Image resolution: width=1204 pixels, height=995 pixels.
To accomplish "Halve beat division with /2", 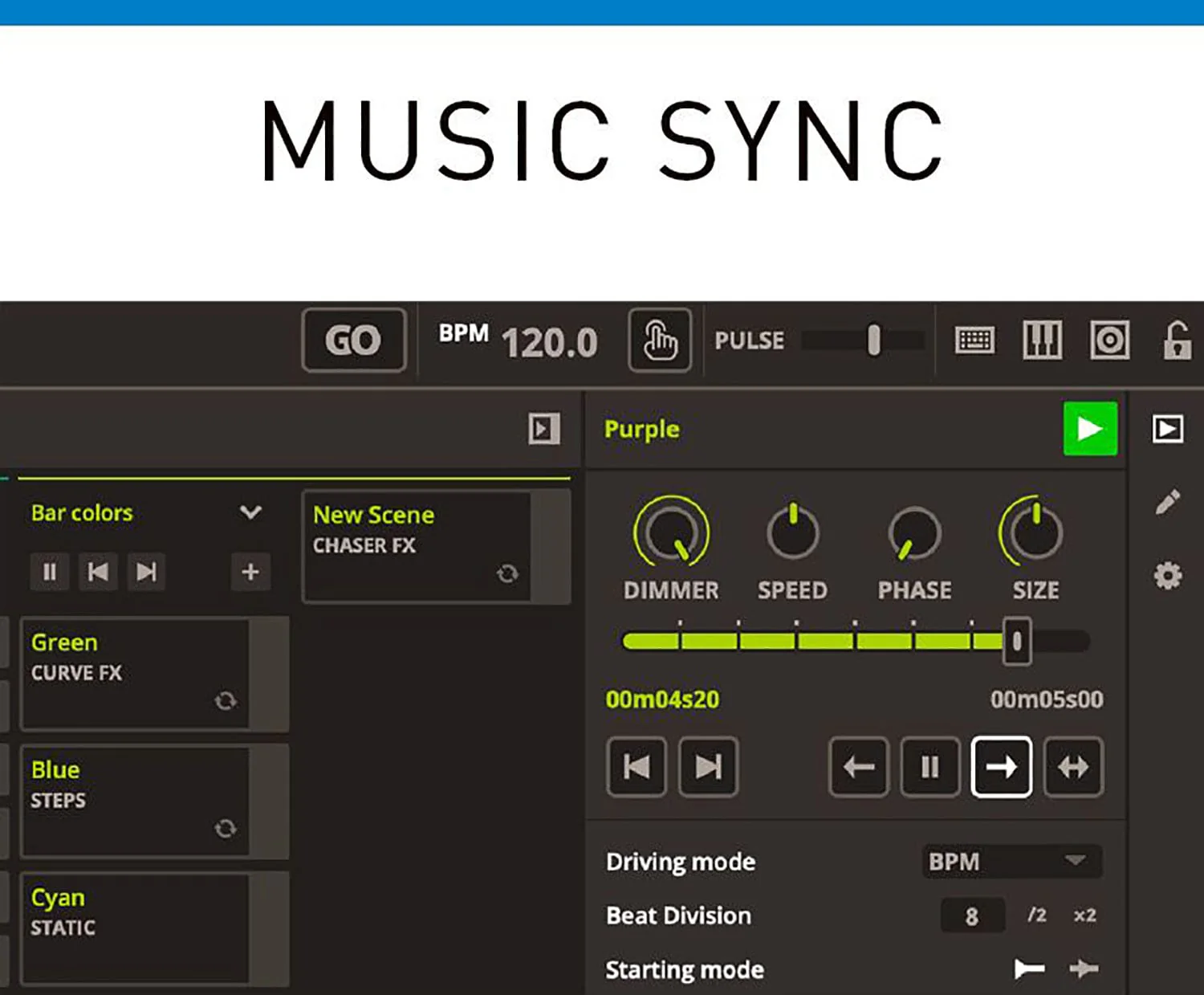I will click(x=1037, y=915).
